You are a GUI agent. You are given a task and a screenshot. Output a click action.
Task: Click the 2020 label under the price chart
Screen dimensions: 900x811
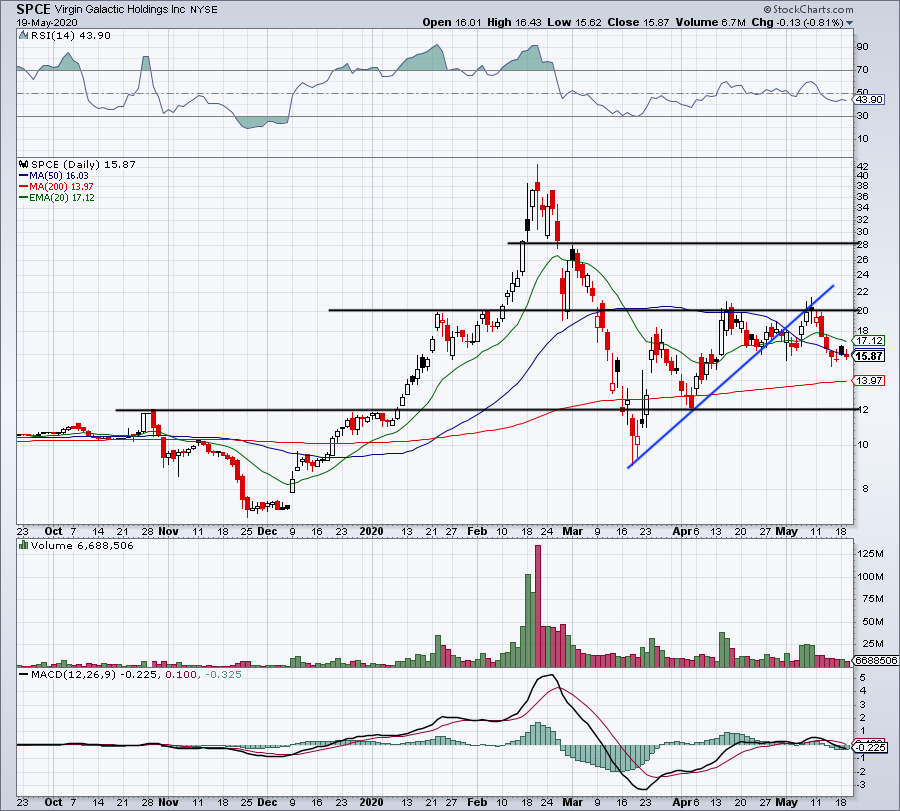371,531
